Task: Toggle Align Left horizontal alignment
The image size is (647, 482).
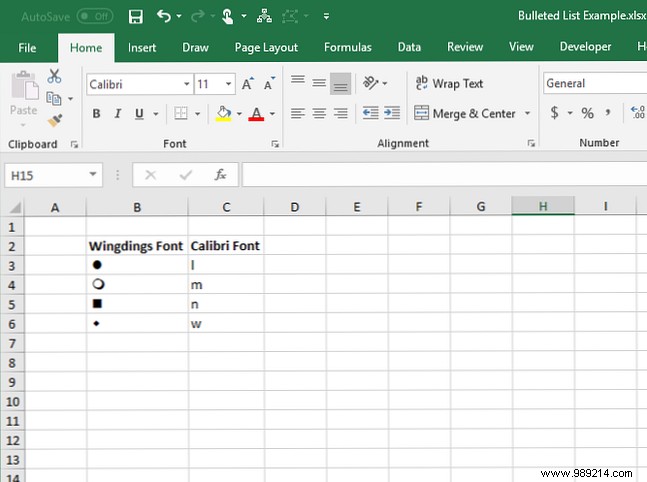Action: [x=298, y=113]
